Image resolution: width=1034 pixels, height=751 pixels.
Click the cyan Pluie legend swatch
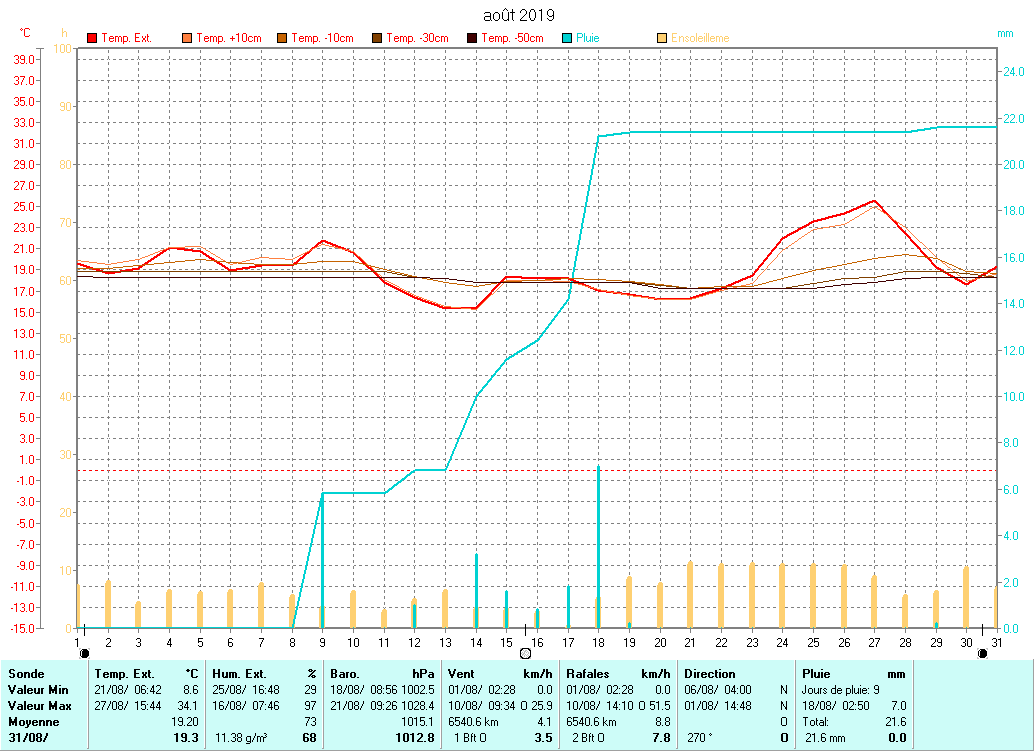567,38
